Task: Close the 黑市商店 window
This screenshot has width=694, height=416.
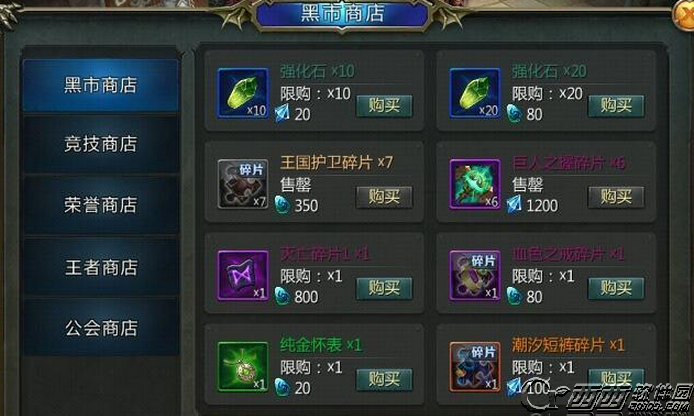Action: click(x=684, y=15)
